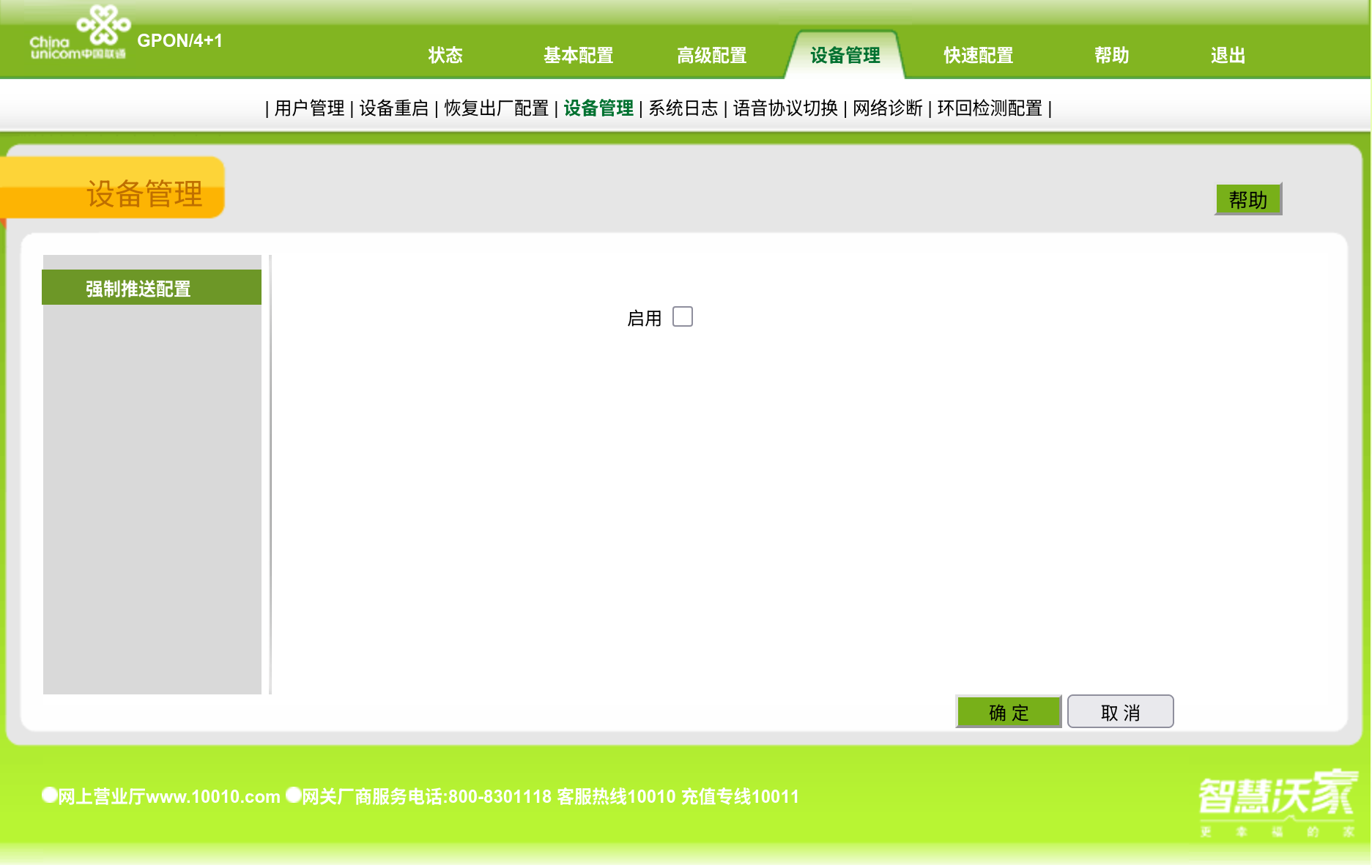Click the China Unicom logo

[79, 34]
